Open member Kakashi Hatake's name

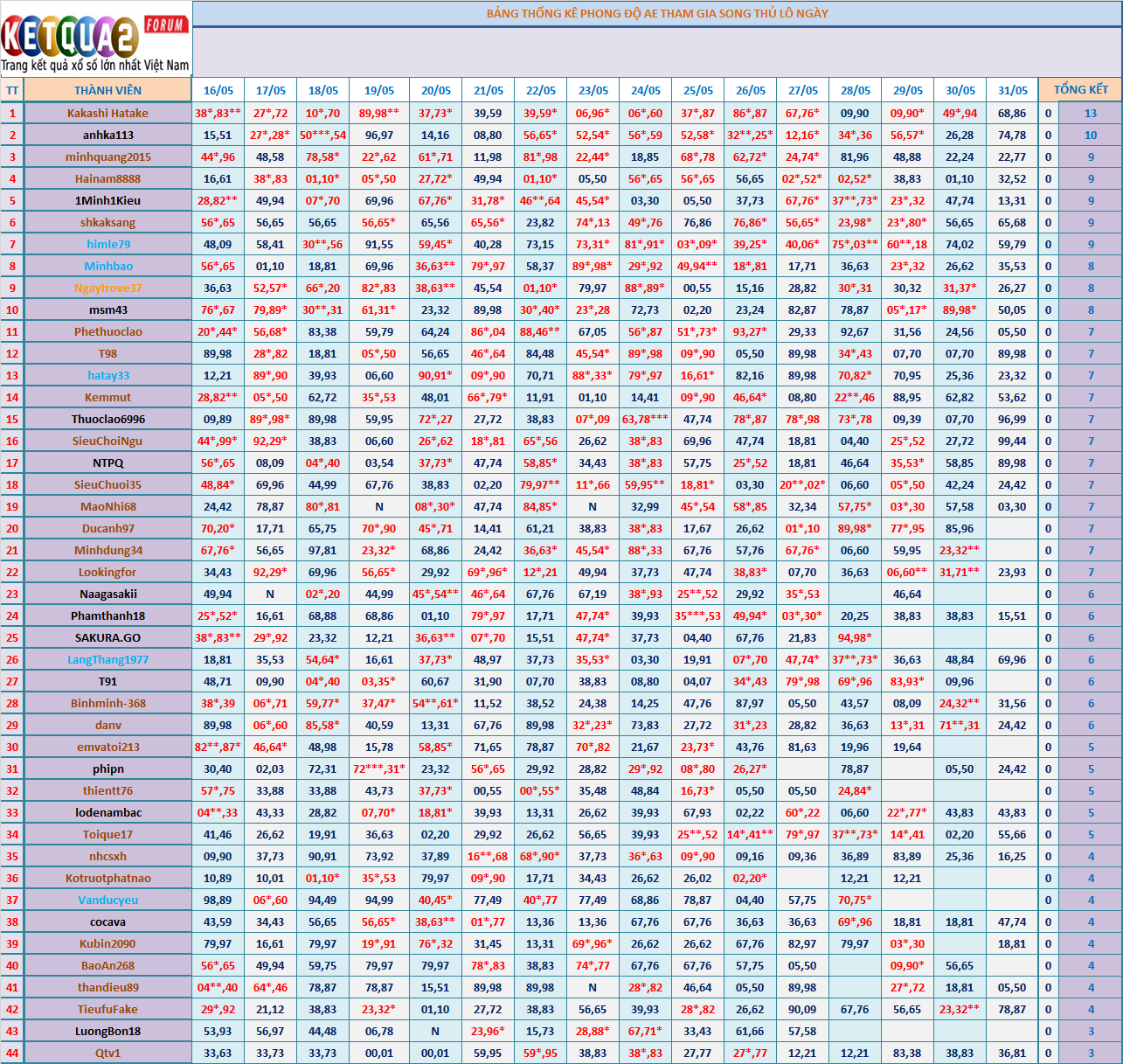(107, 113)
